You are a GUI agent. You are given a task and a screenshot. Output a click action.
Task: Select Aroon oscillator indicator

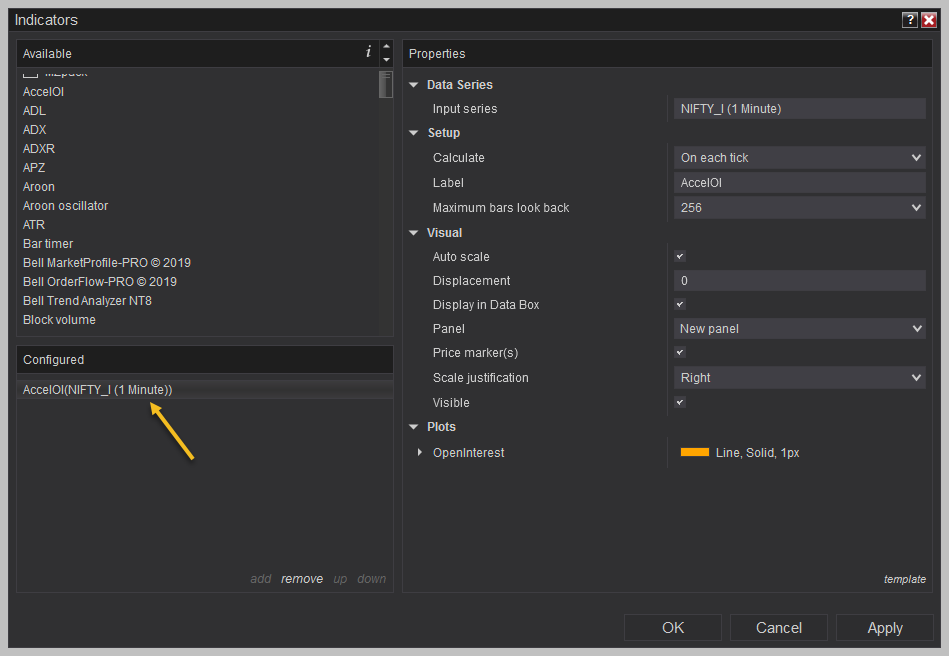65,206
